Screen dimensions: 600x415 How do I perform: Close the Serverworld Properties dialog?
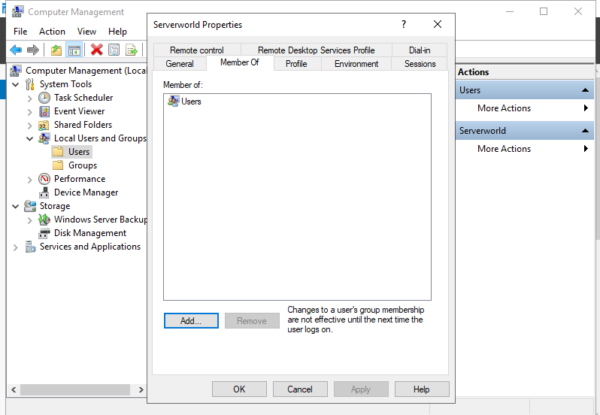click(x=437, y=24)
